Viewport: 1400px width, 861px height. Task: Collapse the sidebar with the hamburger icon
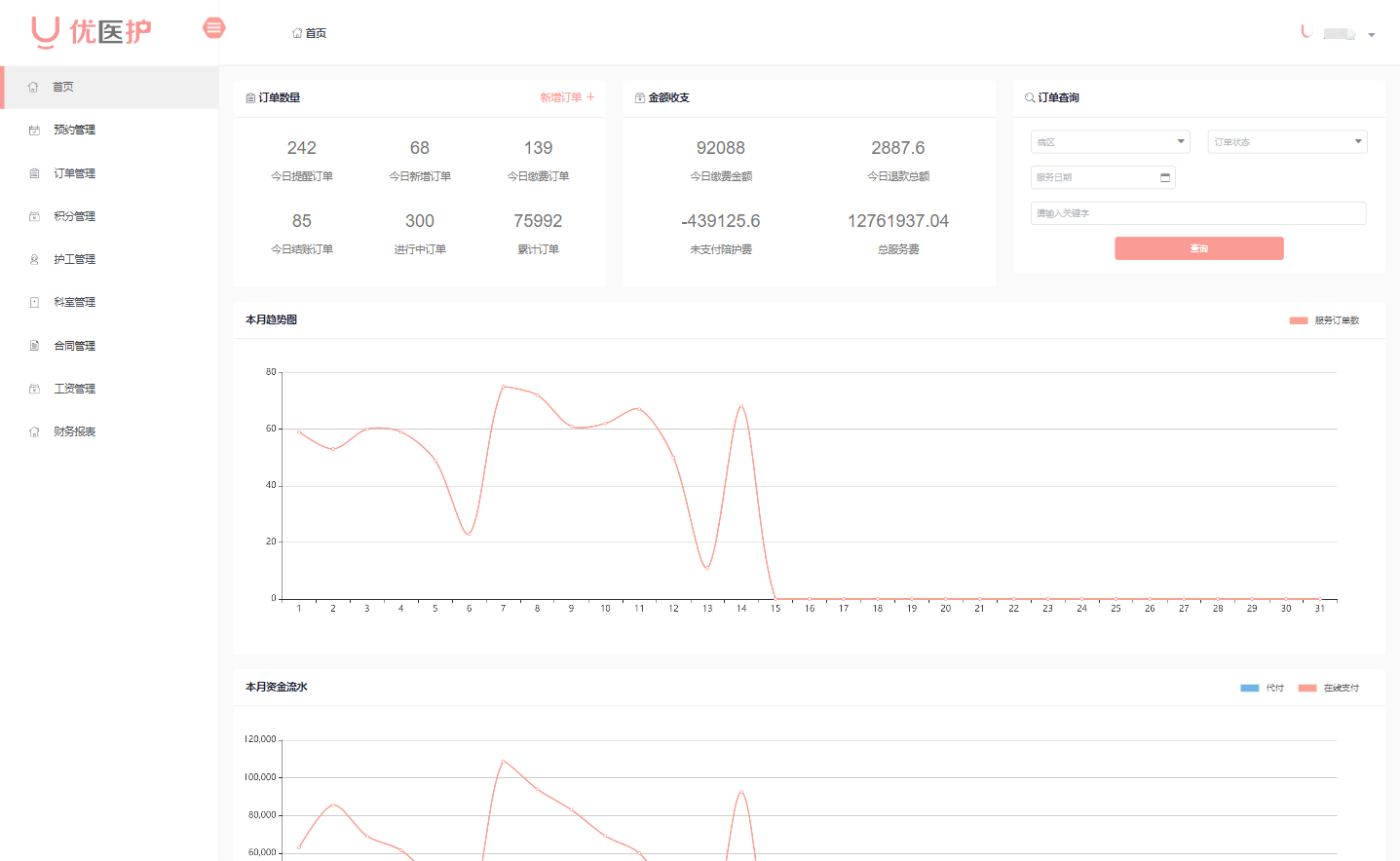[214, 28]
